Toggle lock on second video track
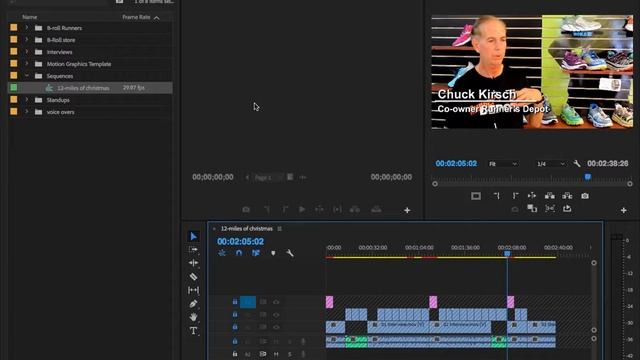 click(x=235, y=315)
